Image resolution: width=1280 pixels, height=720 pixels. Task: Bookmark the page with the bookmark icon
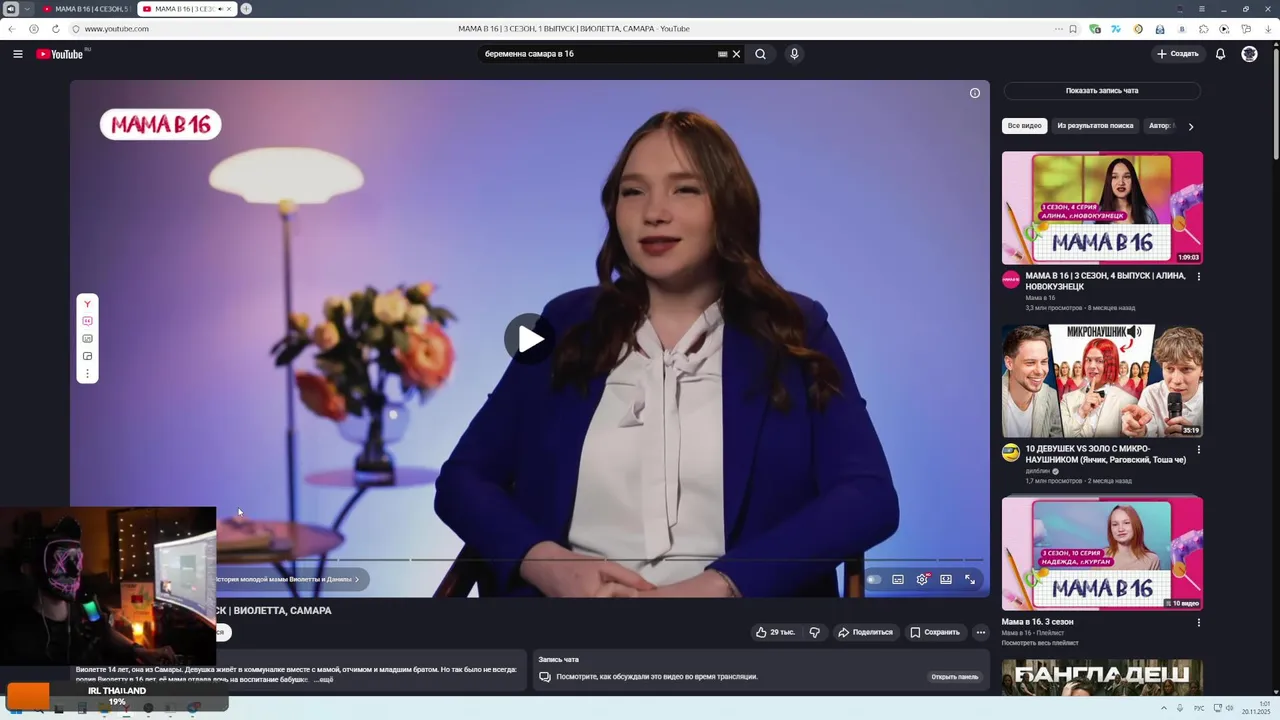1073,29
